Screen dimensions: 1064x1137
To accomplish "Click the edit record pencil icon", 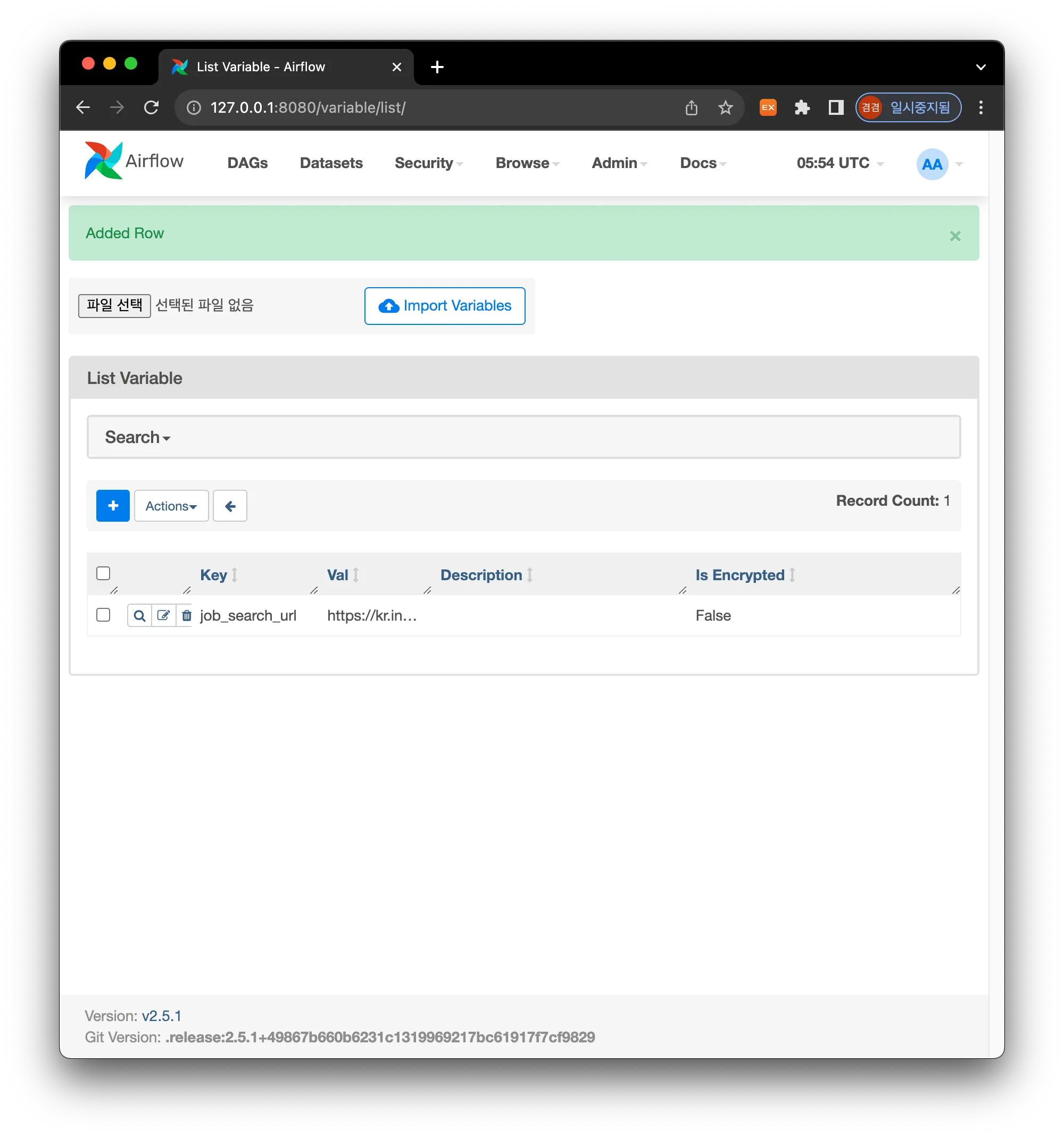I will click(x=164, y=615).
